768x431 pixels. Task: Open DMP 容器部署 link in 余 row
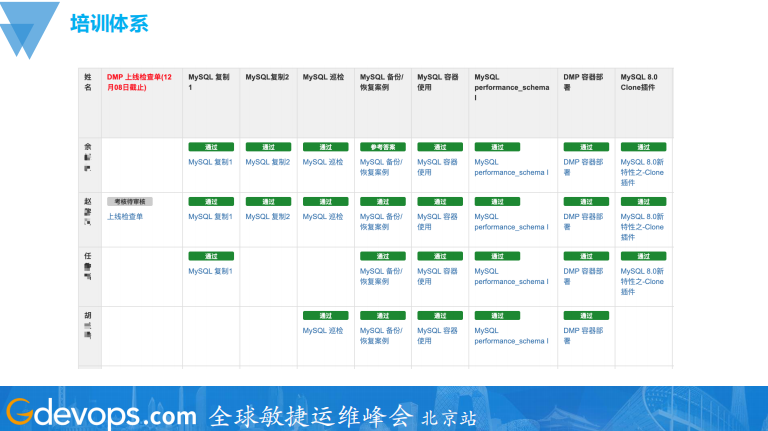point(583,167)
